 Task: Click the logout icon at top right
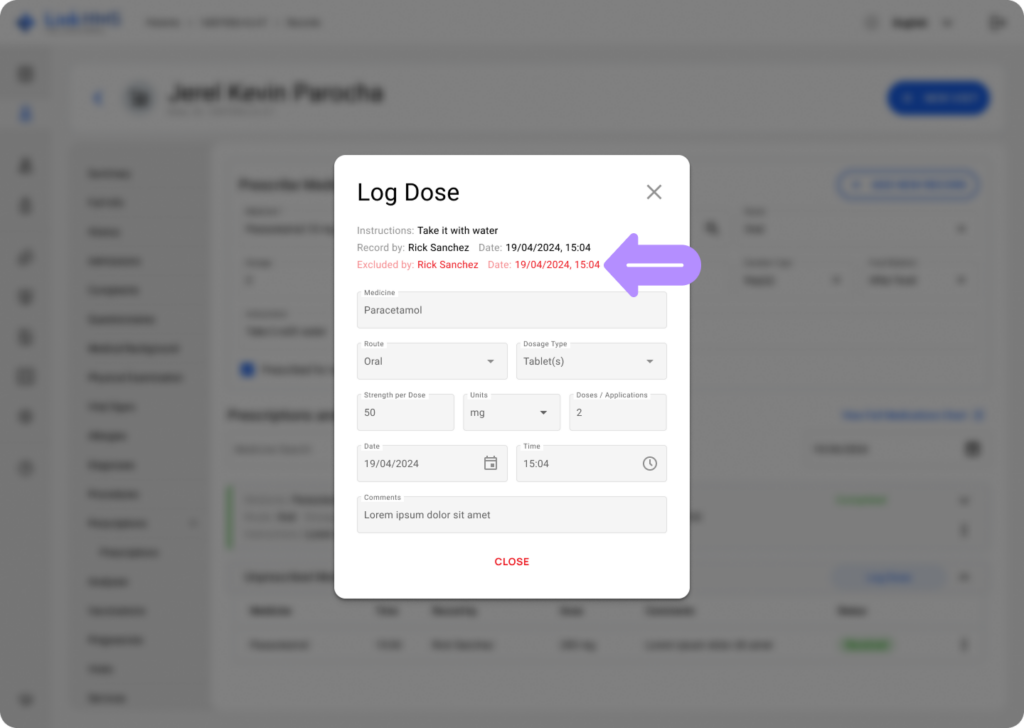[x=996, y=22]
